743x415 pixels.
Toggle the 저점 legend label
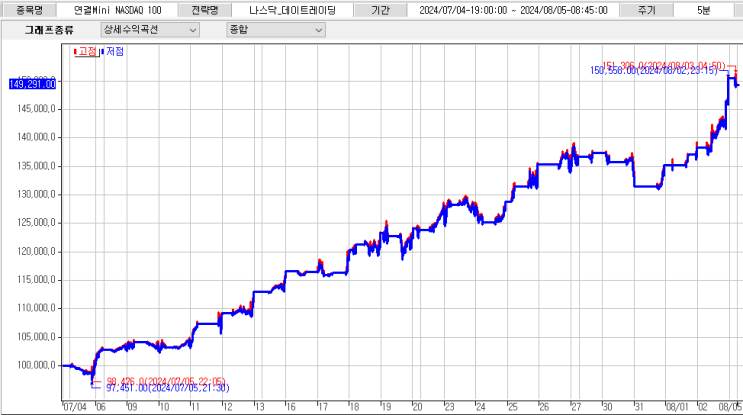[x=115, y=51]
